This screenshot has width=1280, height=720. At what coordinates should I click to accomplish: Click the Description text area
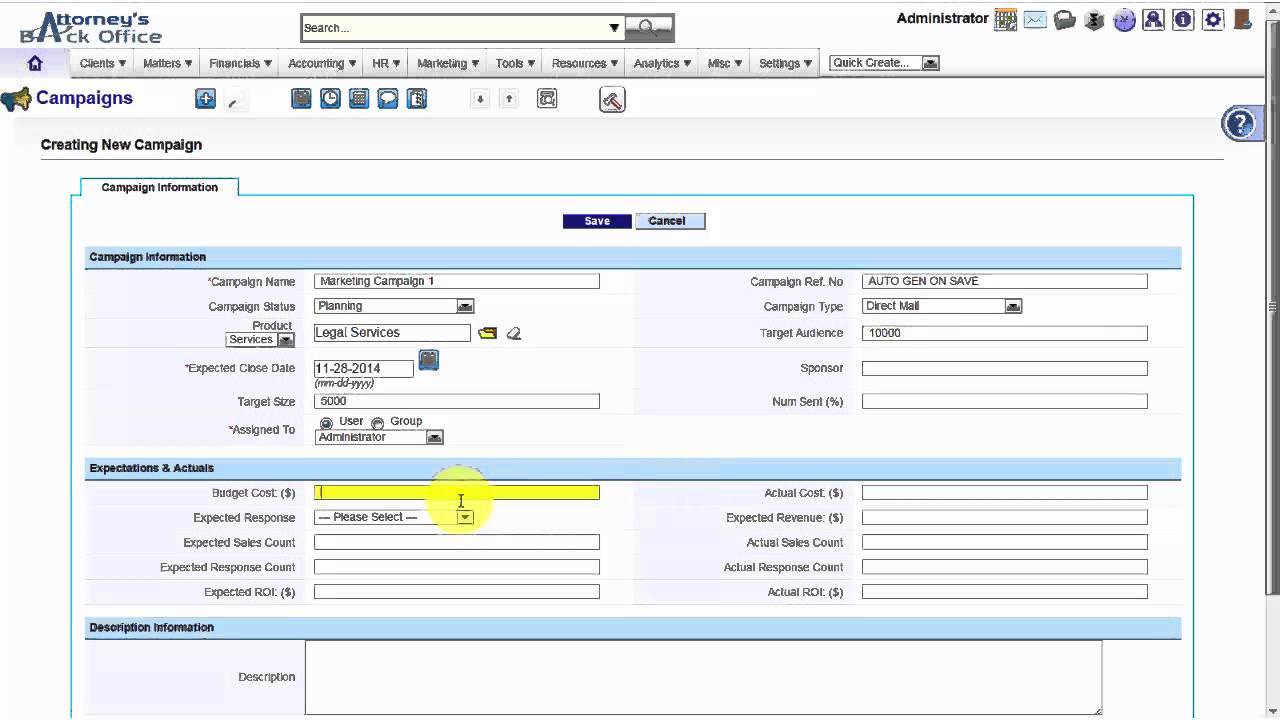tap(704, 677)
